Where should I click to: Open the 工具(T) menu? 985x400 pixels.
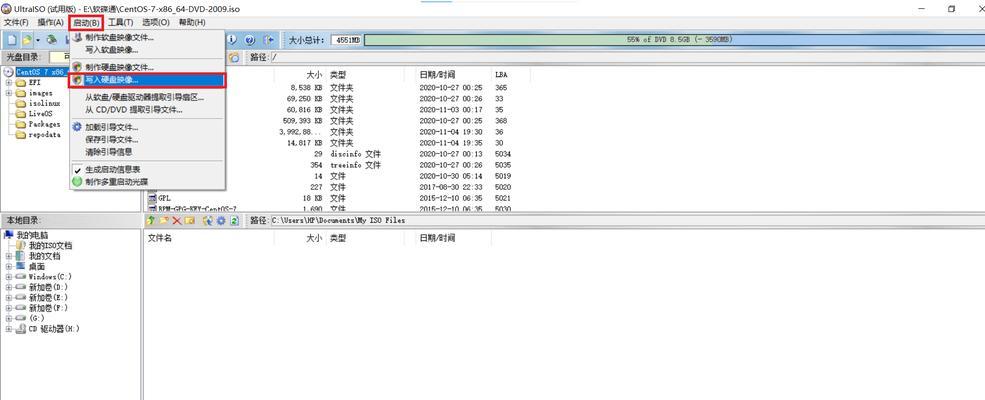[121, 23]
